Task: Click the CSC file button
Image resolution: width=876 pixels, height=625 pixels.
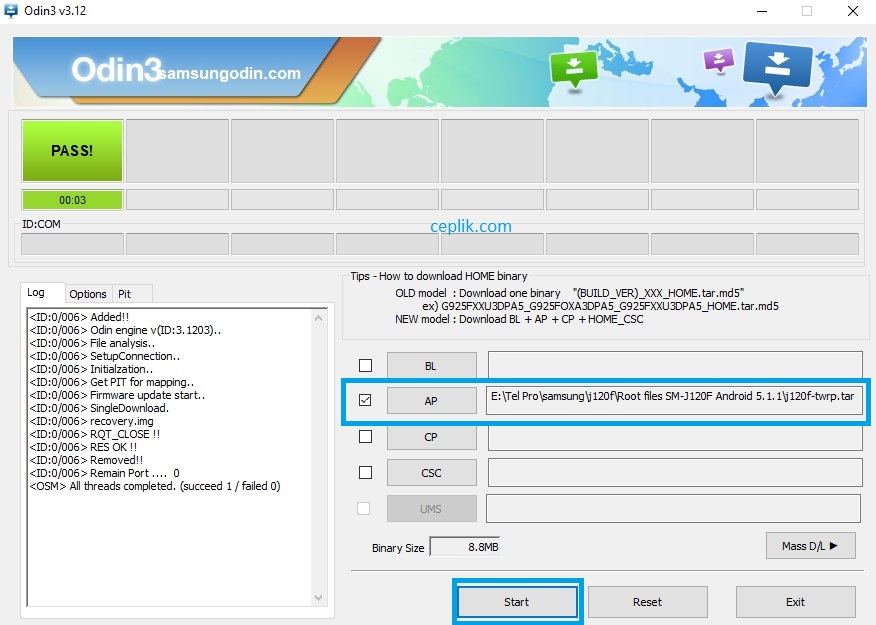Action: [x=431, y=473]
